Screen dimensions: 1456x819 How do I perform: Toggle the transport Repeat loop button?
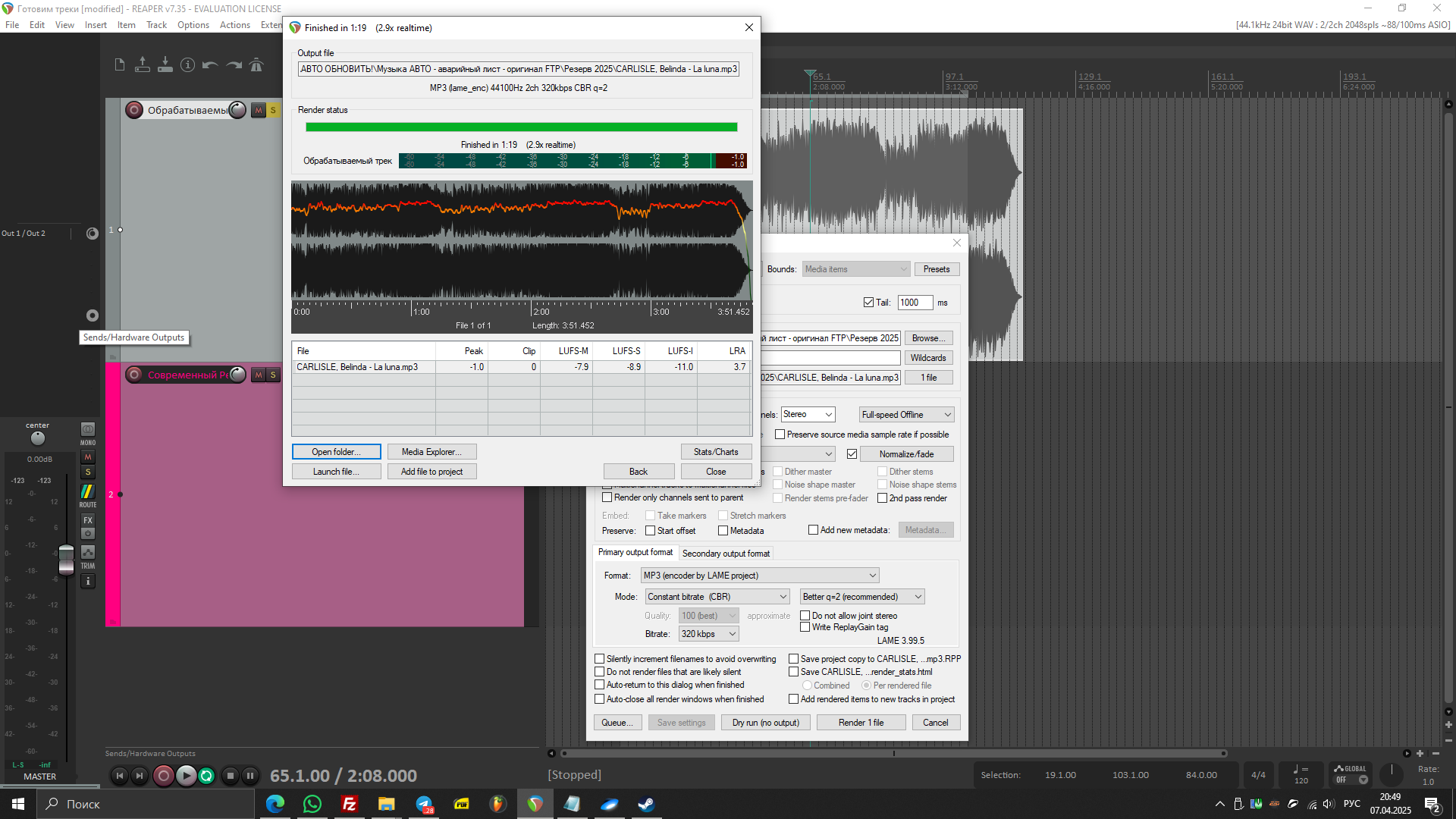click(x=206, y=775)
